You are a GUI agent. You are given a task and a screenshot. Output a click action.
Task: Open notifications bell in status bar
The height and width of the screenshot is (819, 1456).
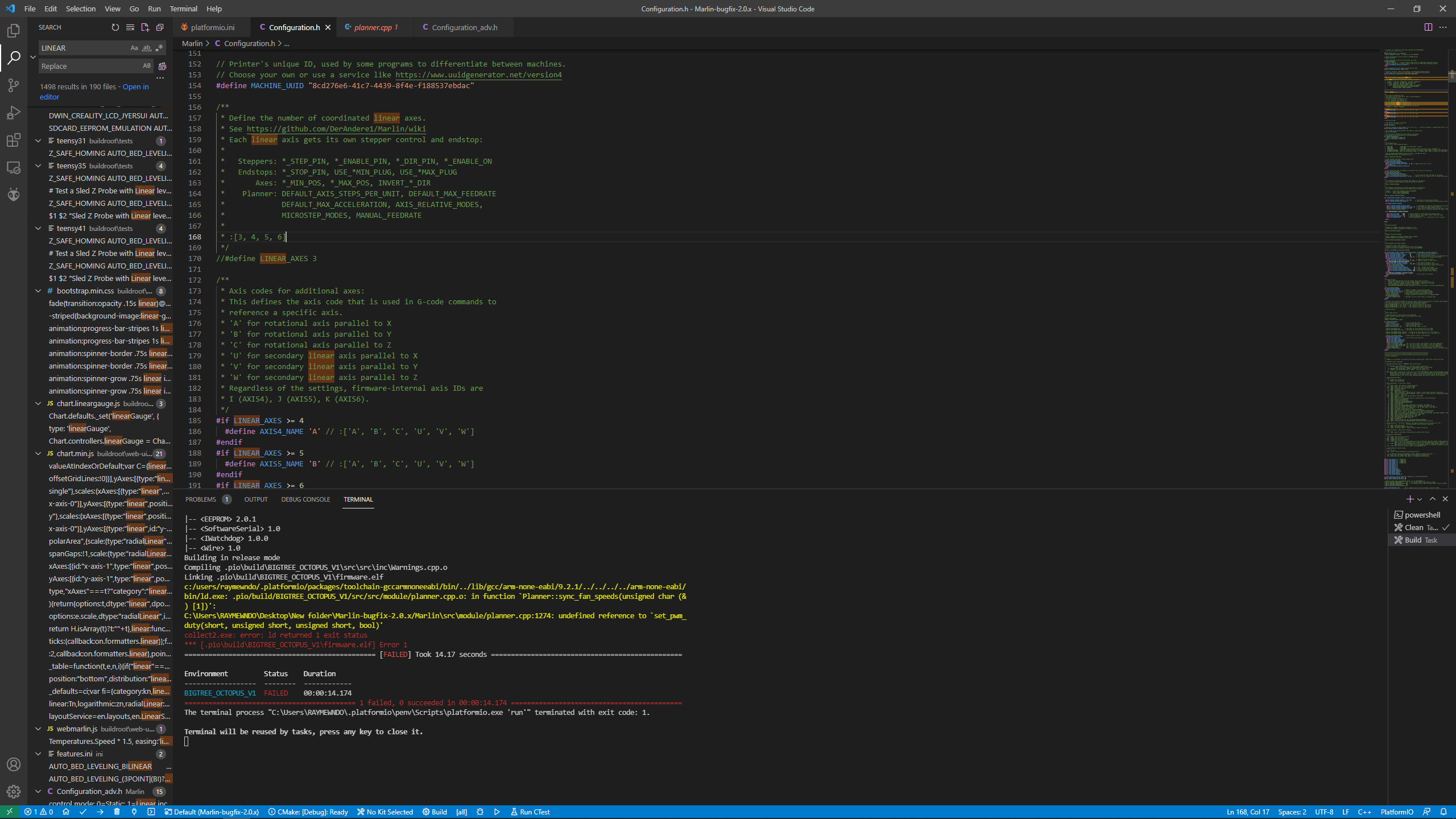click(1443, 812)
